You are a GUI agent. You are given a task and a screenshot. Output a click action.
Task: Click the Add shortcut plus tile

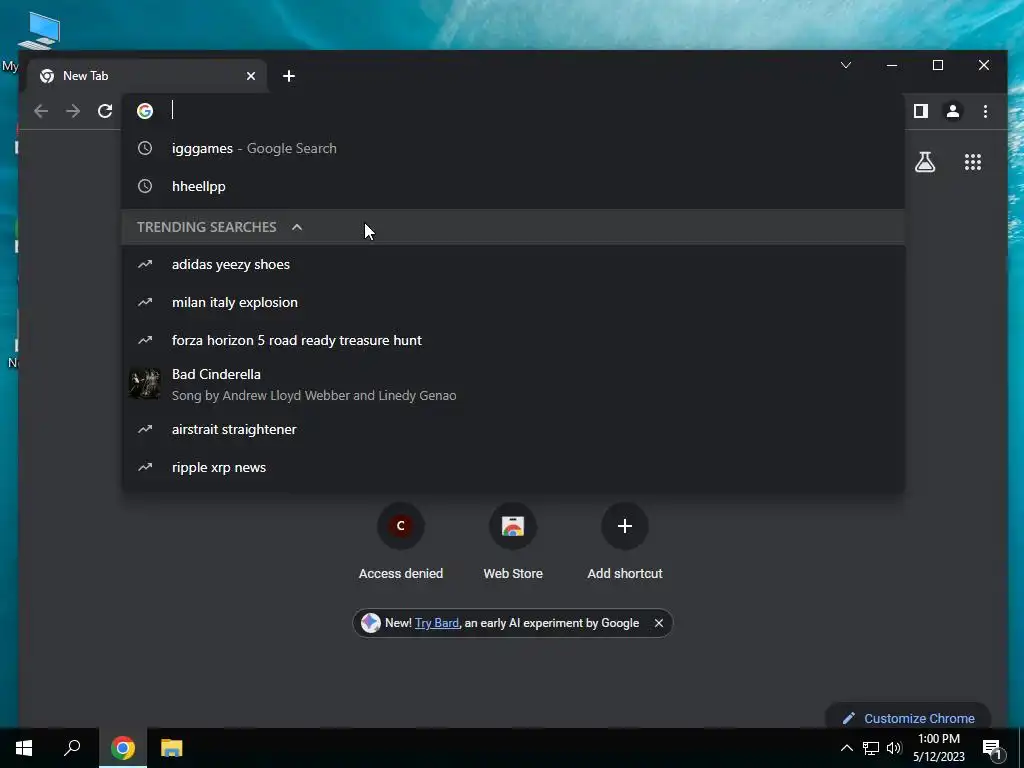(625, 541)
